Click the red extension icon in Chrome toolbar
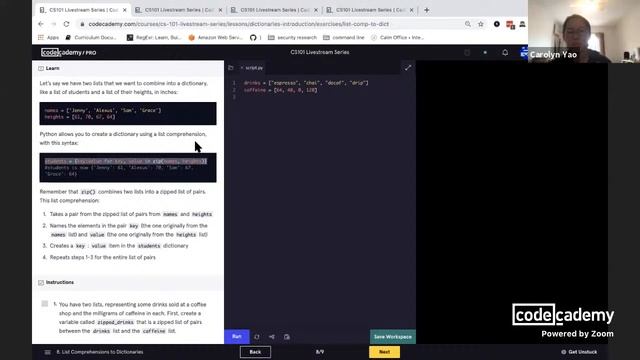This screenshot has width=640, height=360. [510, 24]
